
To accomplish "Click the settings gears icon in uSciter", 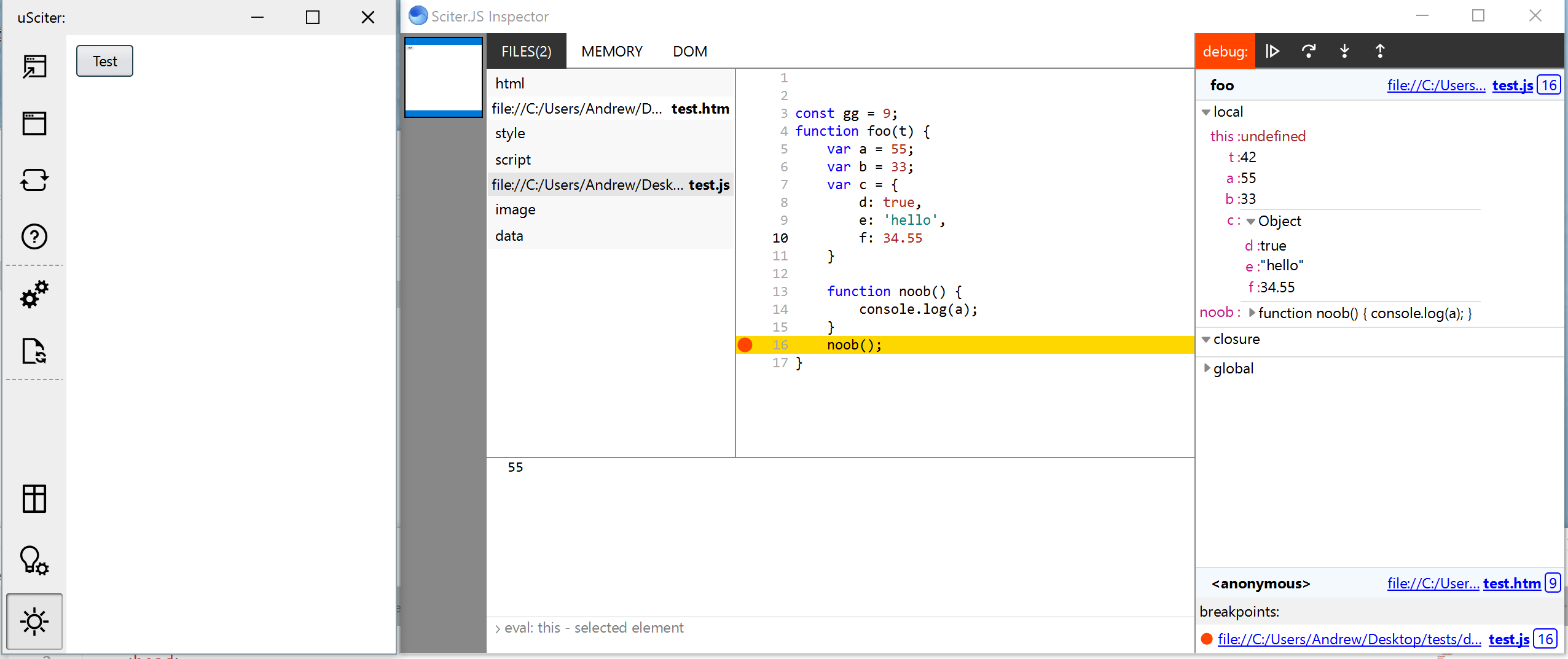I will (34, 294).
